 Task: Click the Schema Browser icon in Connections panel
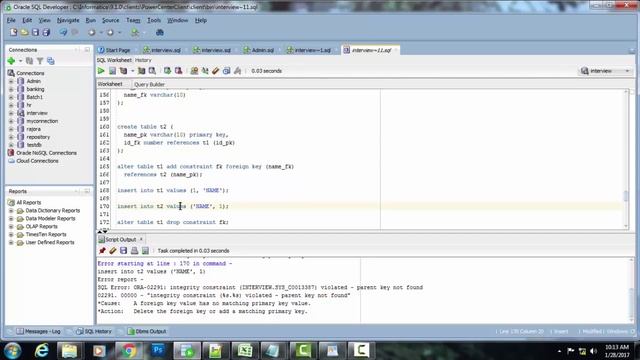click(51, 61)
